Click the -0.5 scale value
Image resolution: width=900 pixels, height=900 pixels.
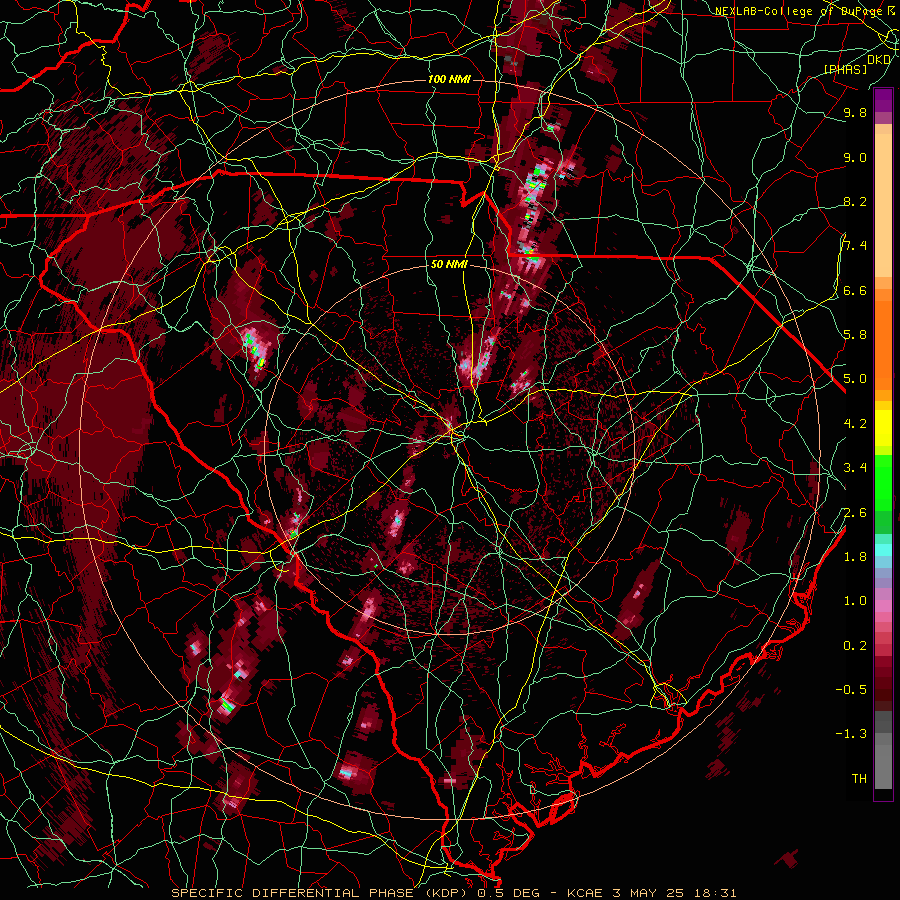[x=851, y=690]
